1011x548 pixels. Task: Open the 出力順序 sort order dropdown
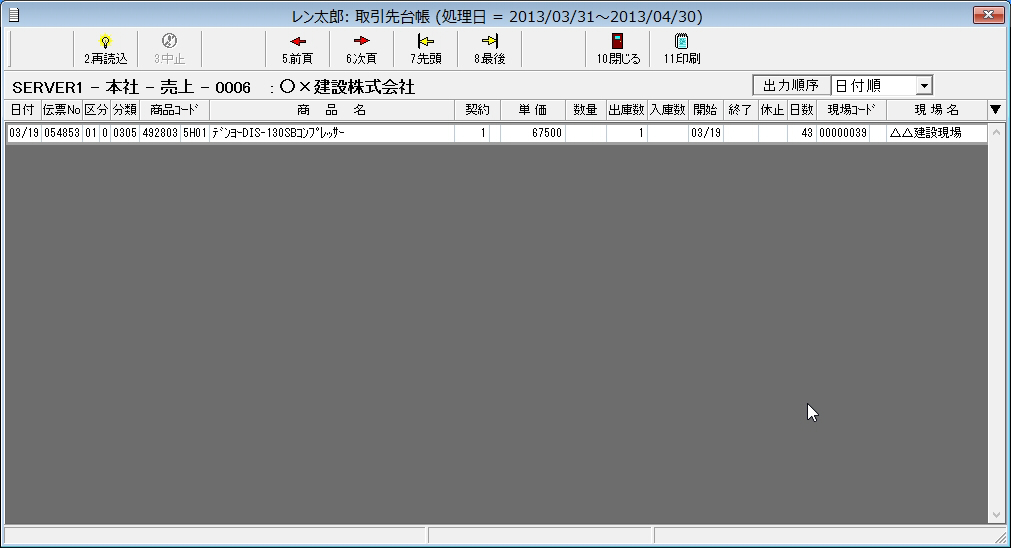pyautogui.click(x=923, y=86)
